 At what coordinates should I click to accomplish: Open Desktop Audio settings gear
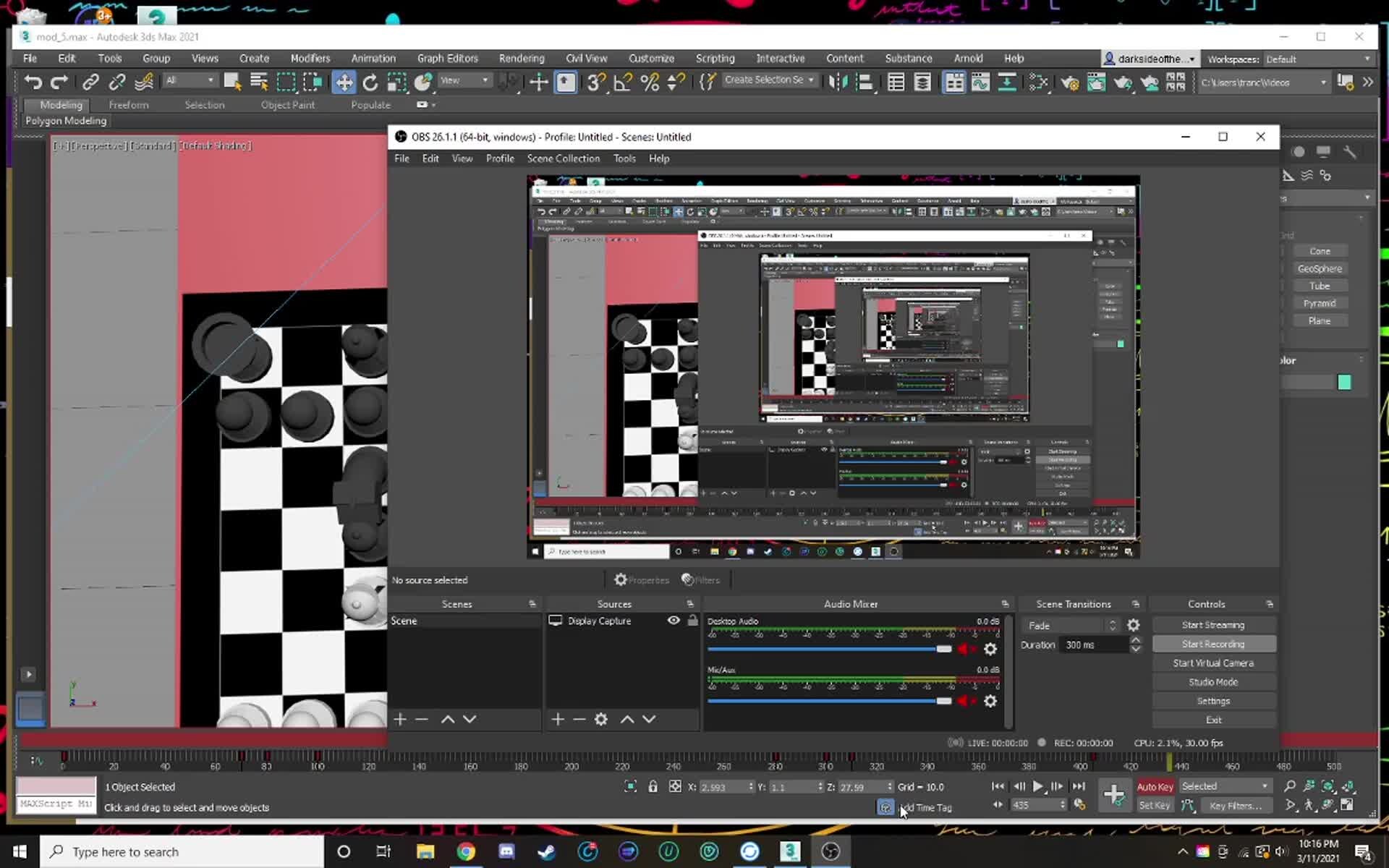990,649
